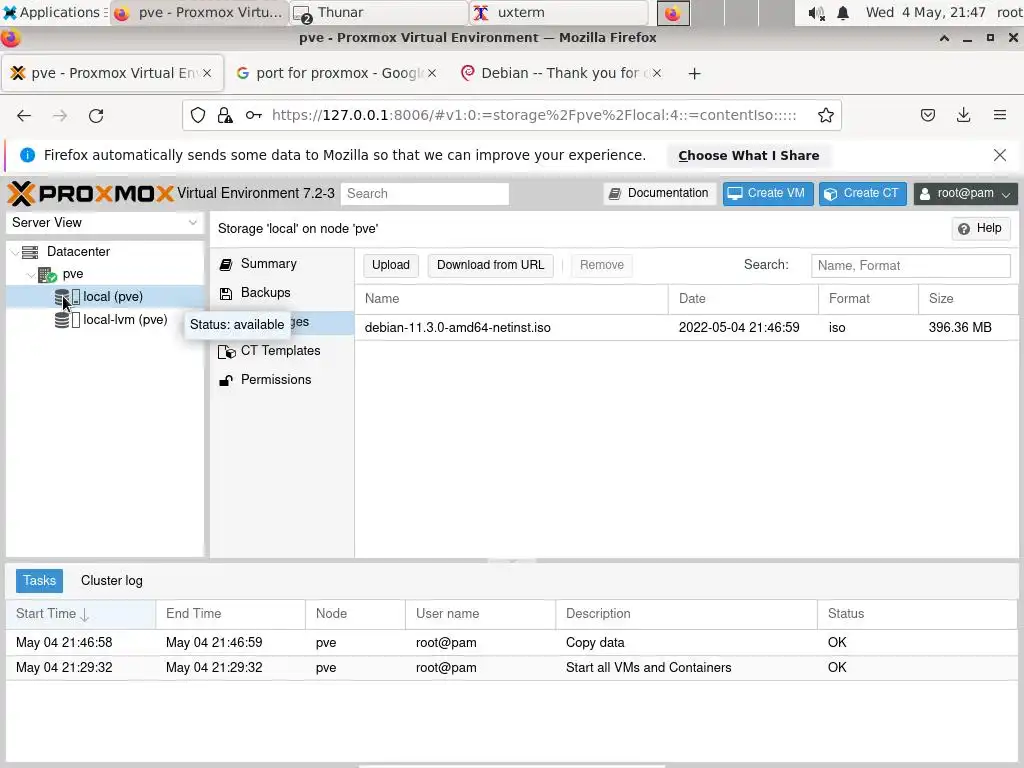Image resolution: width=1024 pixels, height=768 pixels.
Task: Click Firefox's back arrow
Action: pos(24,116)
